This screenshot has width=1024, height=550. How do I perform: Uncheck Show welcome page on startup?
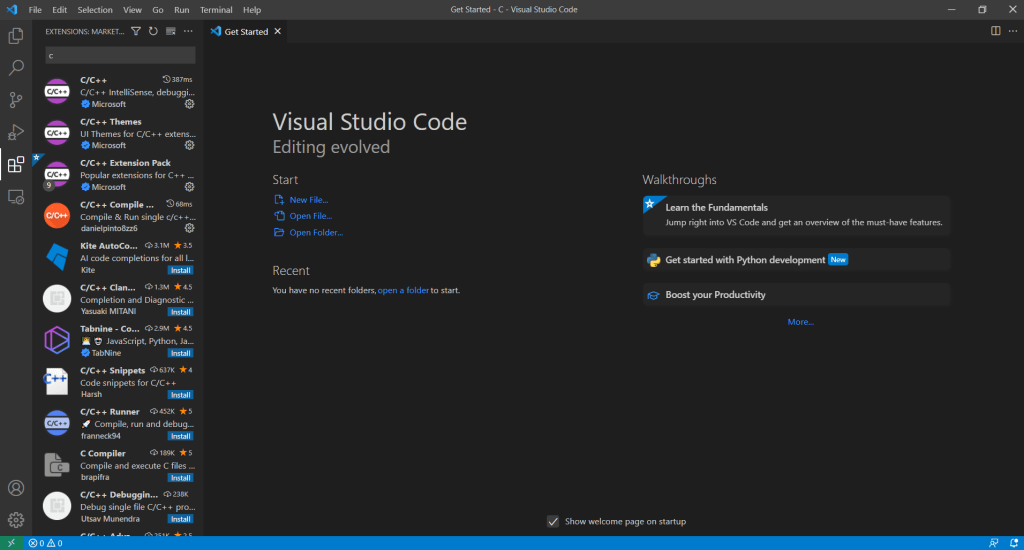click(553, 521)
